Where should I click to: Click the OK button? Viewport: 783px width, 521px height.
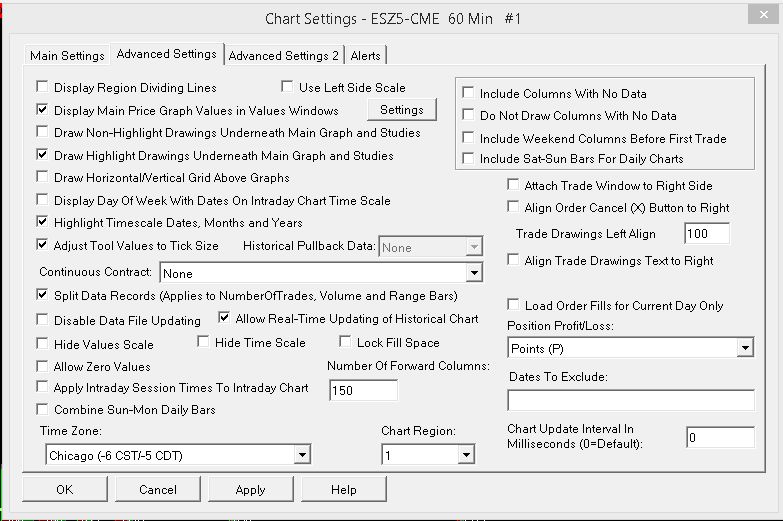(65, 489)
